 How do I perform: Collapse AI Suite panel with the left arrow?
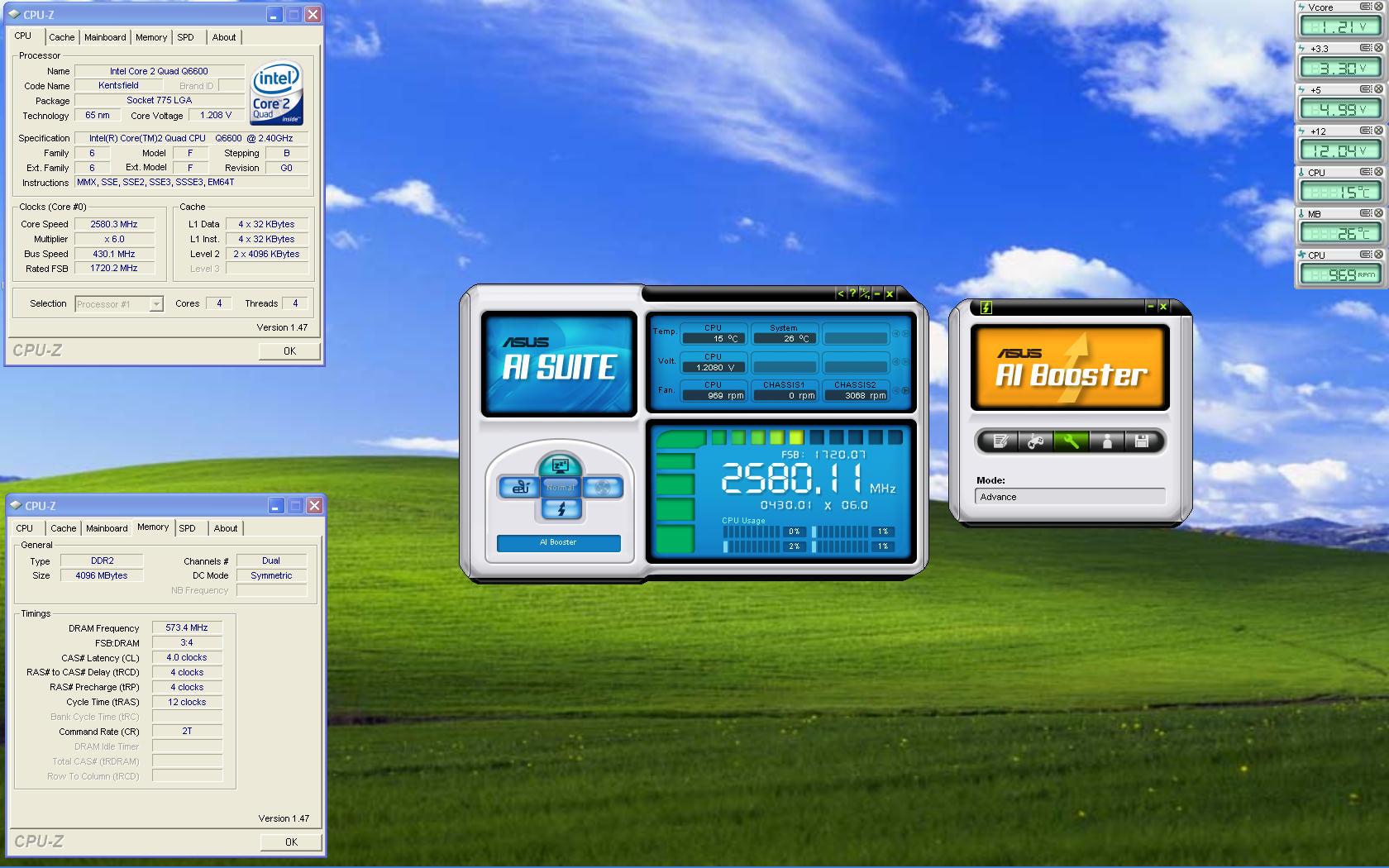click(841, 293)
